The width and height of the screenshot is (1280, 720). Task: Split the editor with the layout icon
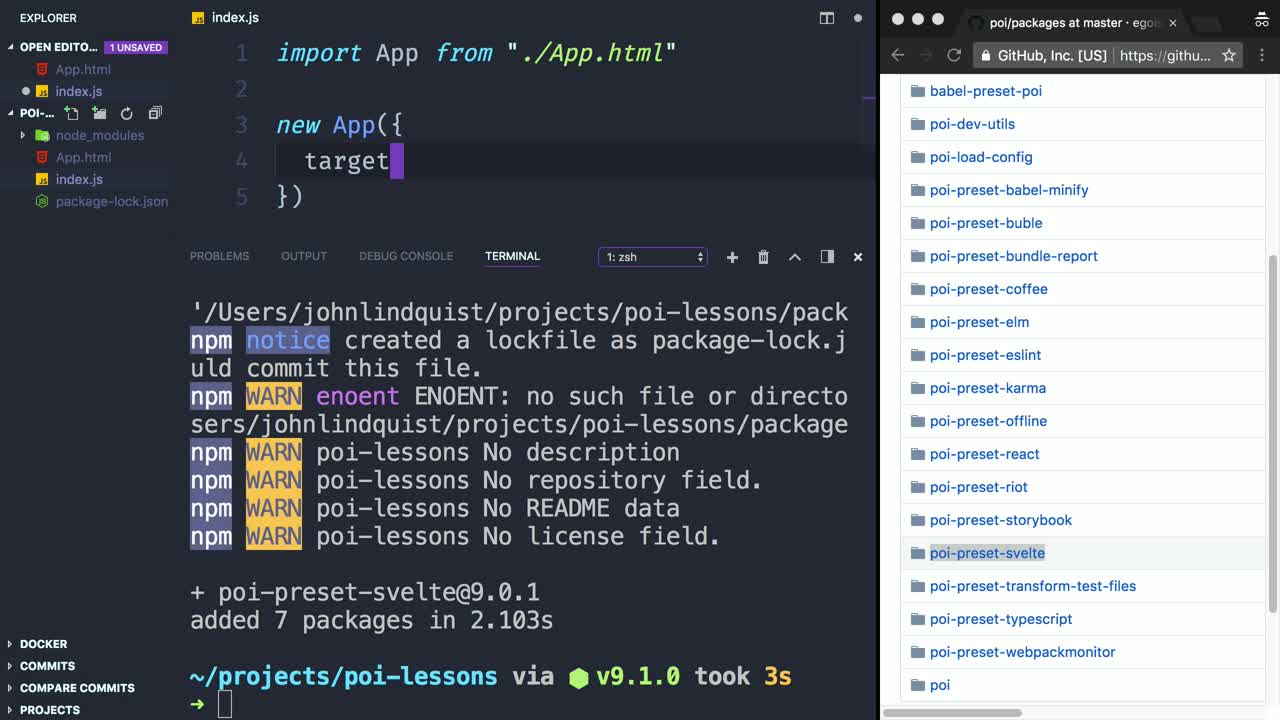[827, 18]
